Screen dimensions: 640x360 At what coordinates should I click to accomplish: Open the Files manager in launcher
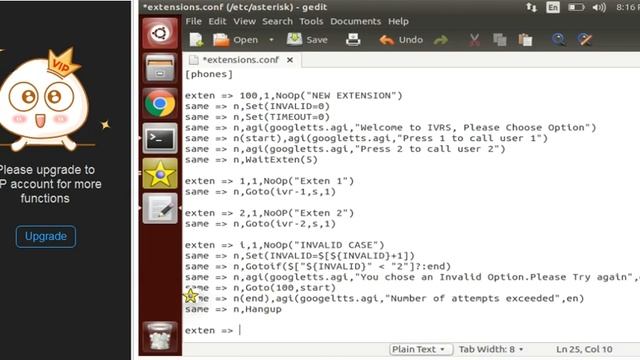click(x=160, y=68)
